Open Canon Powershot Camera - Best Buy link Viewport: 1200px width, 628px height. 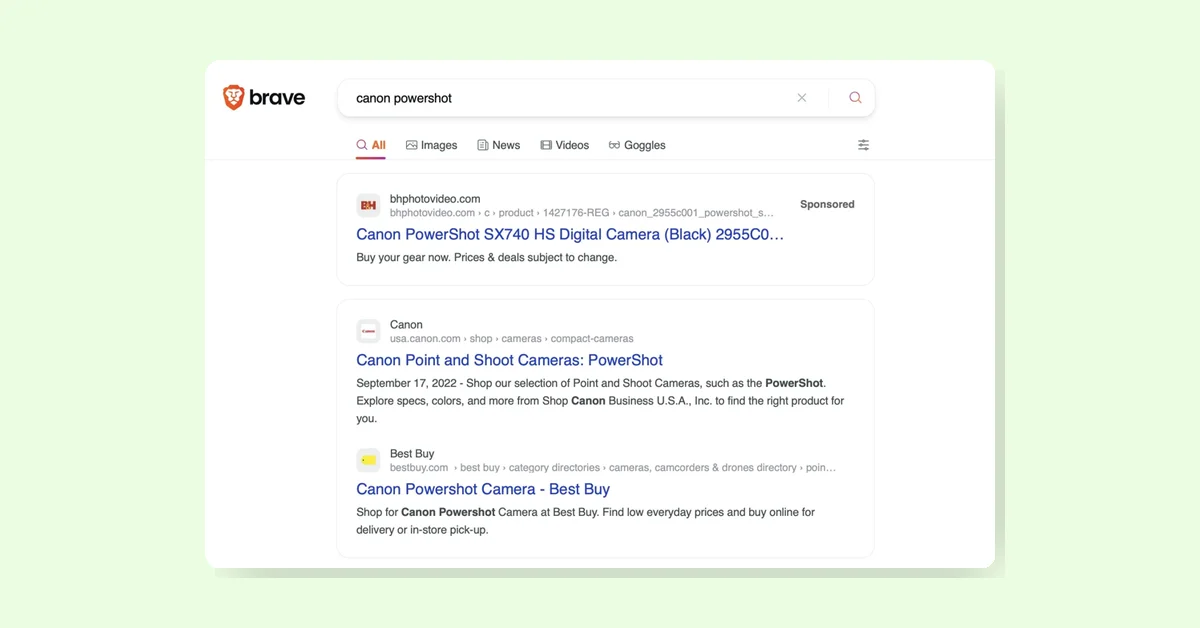pos(483,489)
